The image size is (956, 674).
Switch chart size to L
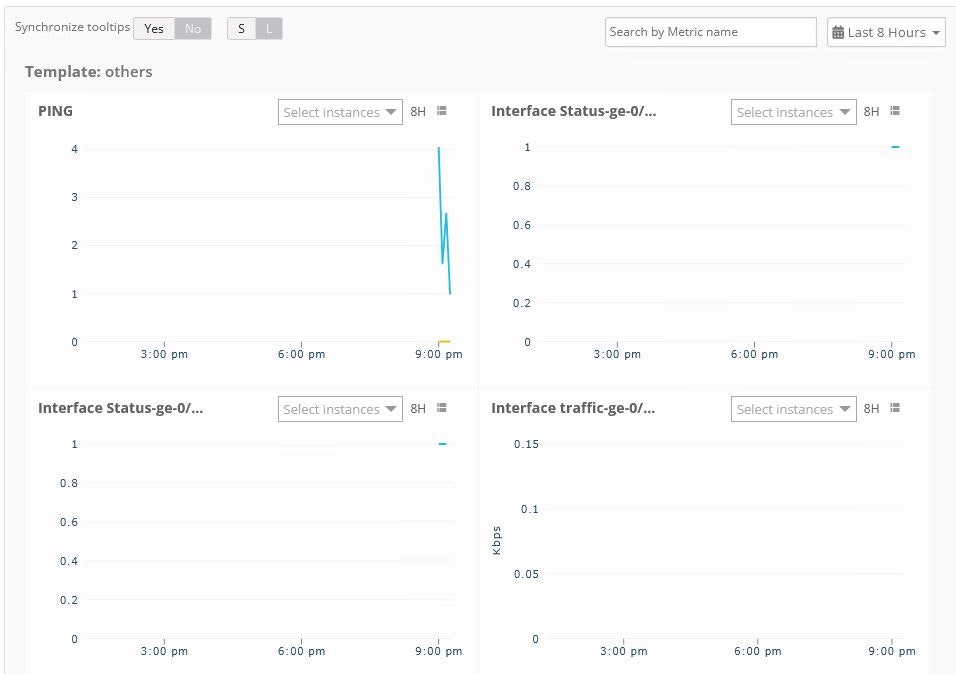[269, 29]
